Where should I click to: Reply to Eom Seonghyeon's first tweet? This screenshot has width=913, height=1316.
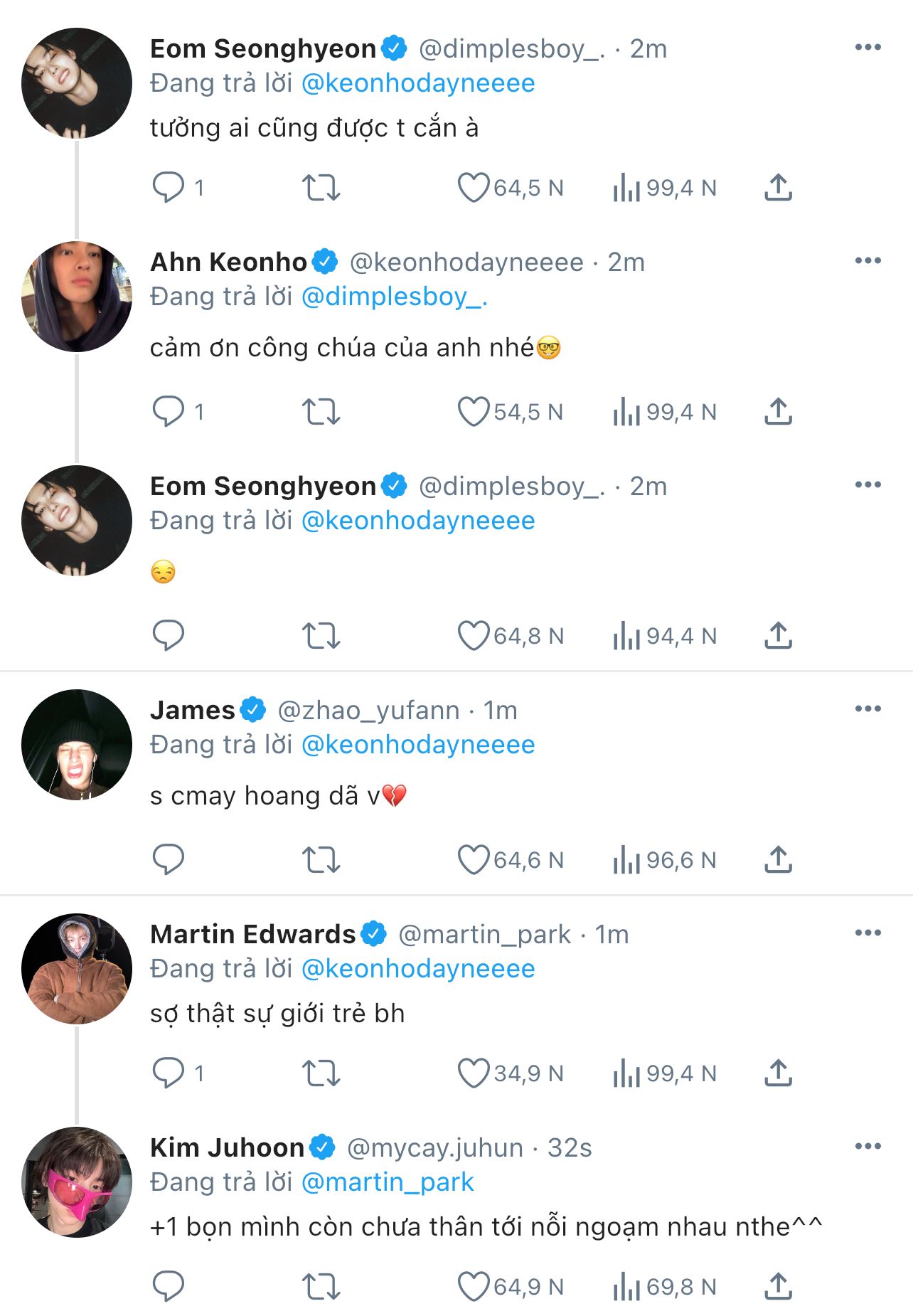click(169, 188)
